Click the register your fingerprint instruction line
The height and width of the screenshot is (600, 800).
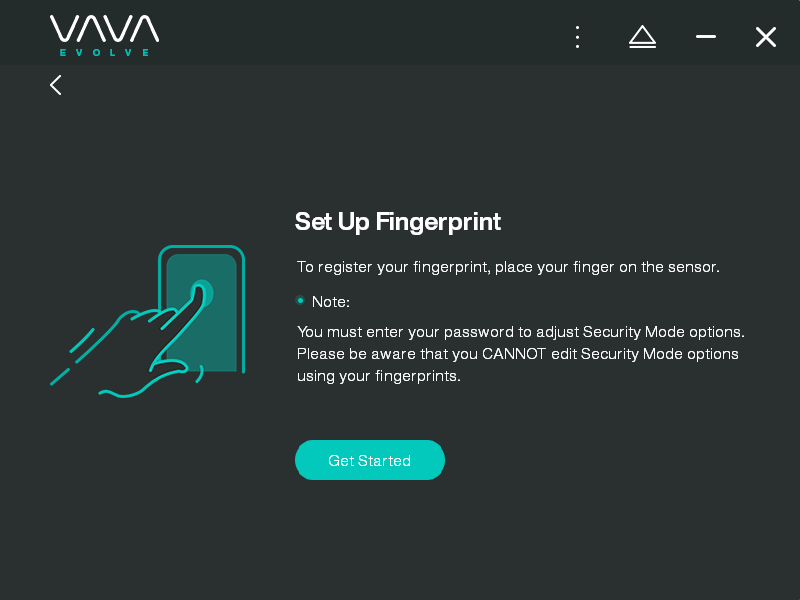click(508, 267)
